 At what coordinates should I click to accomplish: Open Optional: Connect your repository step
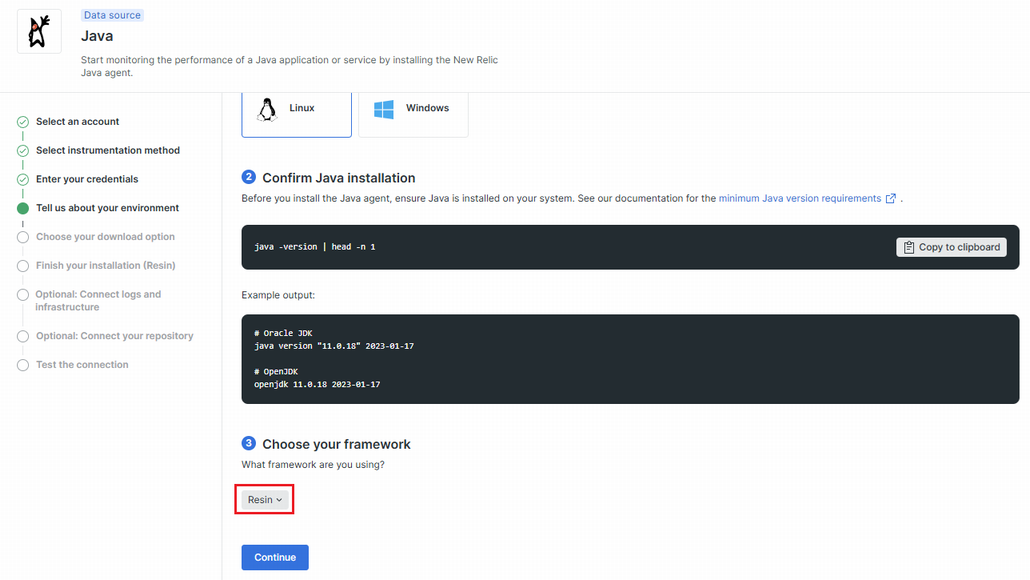click(114, 336)
